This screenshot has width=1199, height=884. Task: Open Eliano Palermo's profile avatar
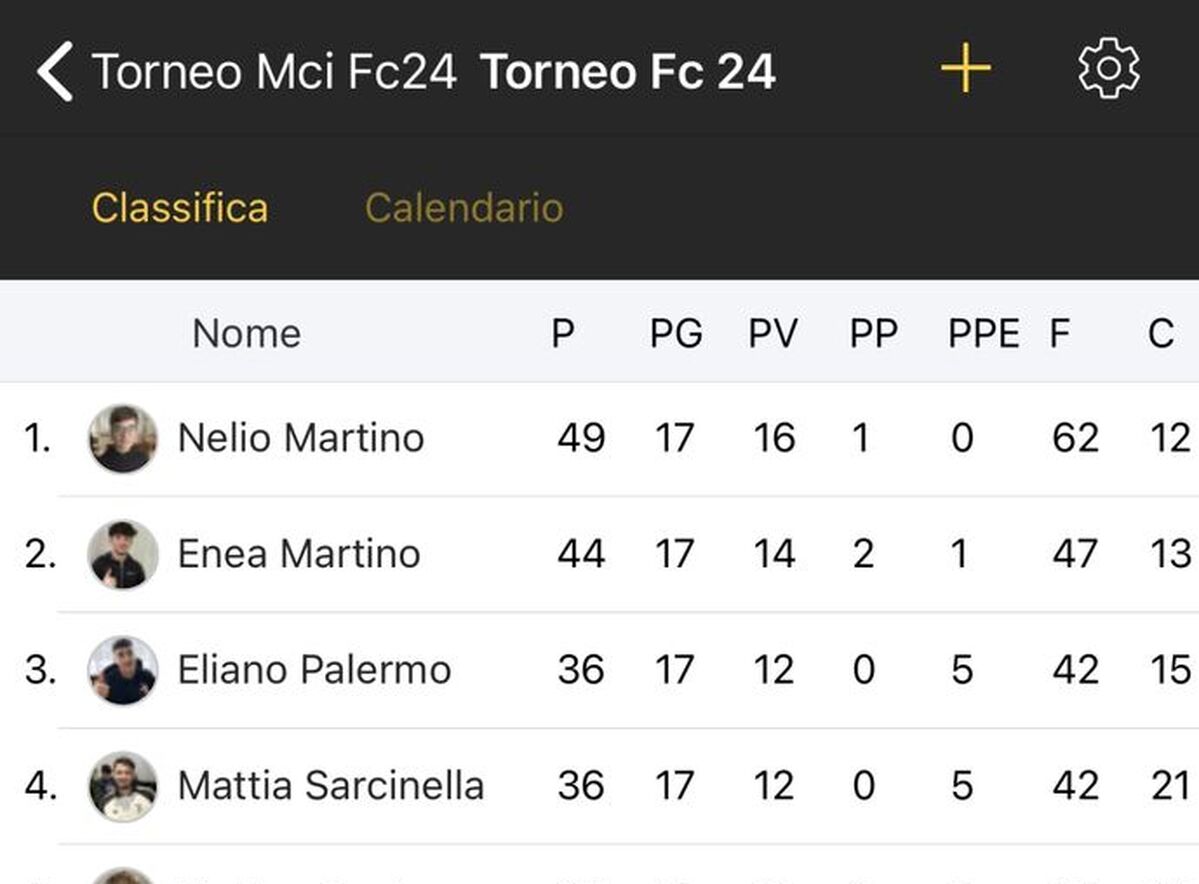pos(122,671)
